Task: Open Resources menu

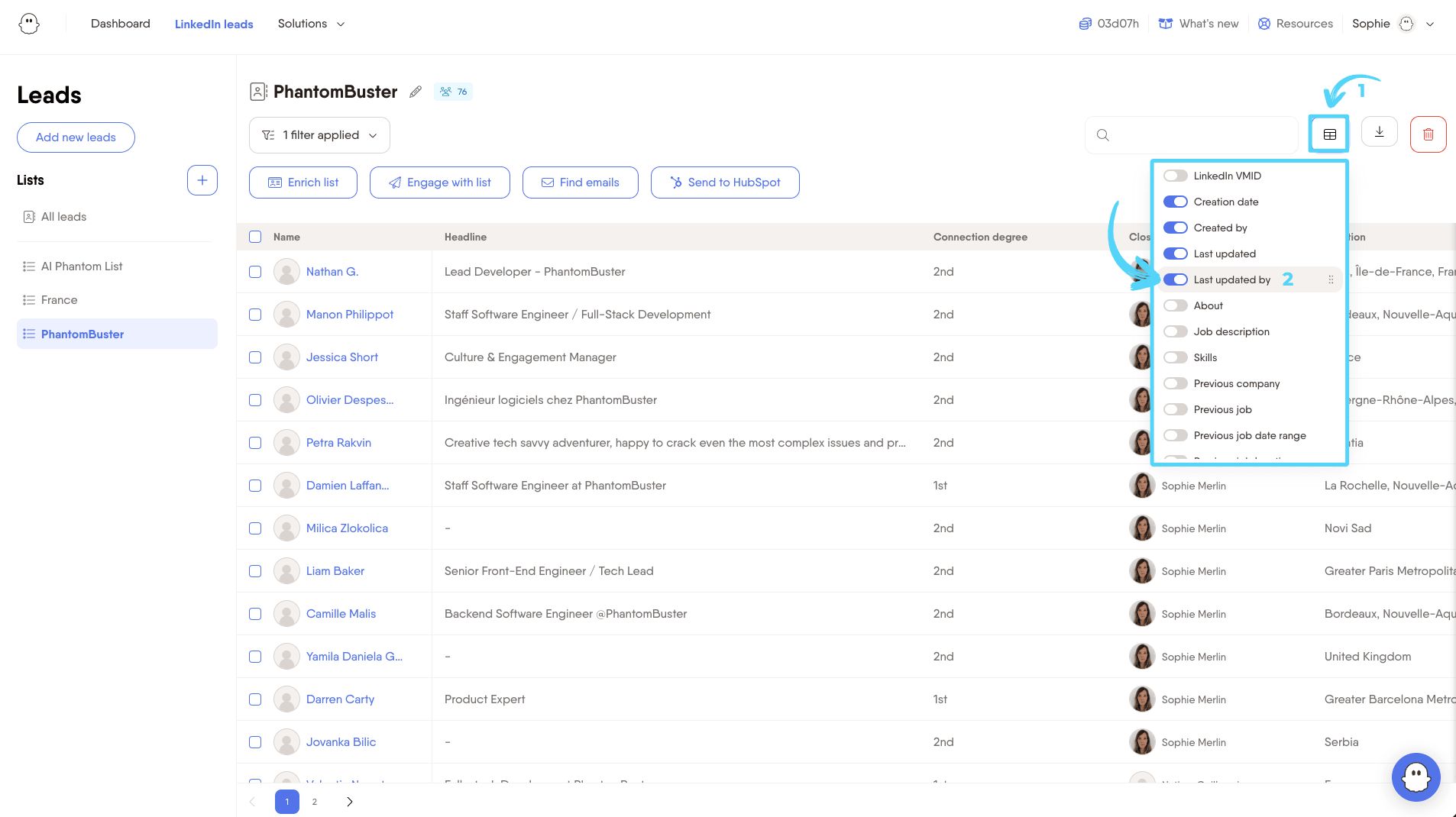Action: (x=1296, y=24)
